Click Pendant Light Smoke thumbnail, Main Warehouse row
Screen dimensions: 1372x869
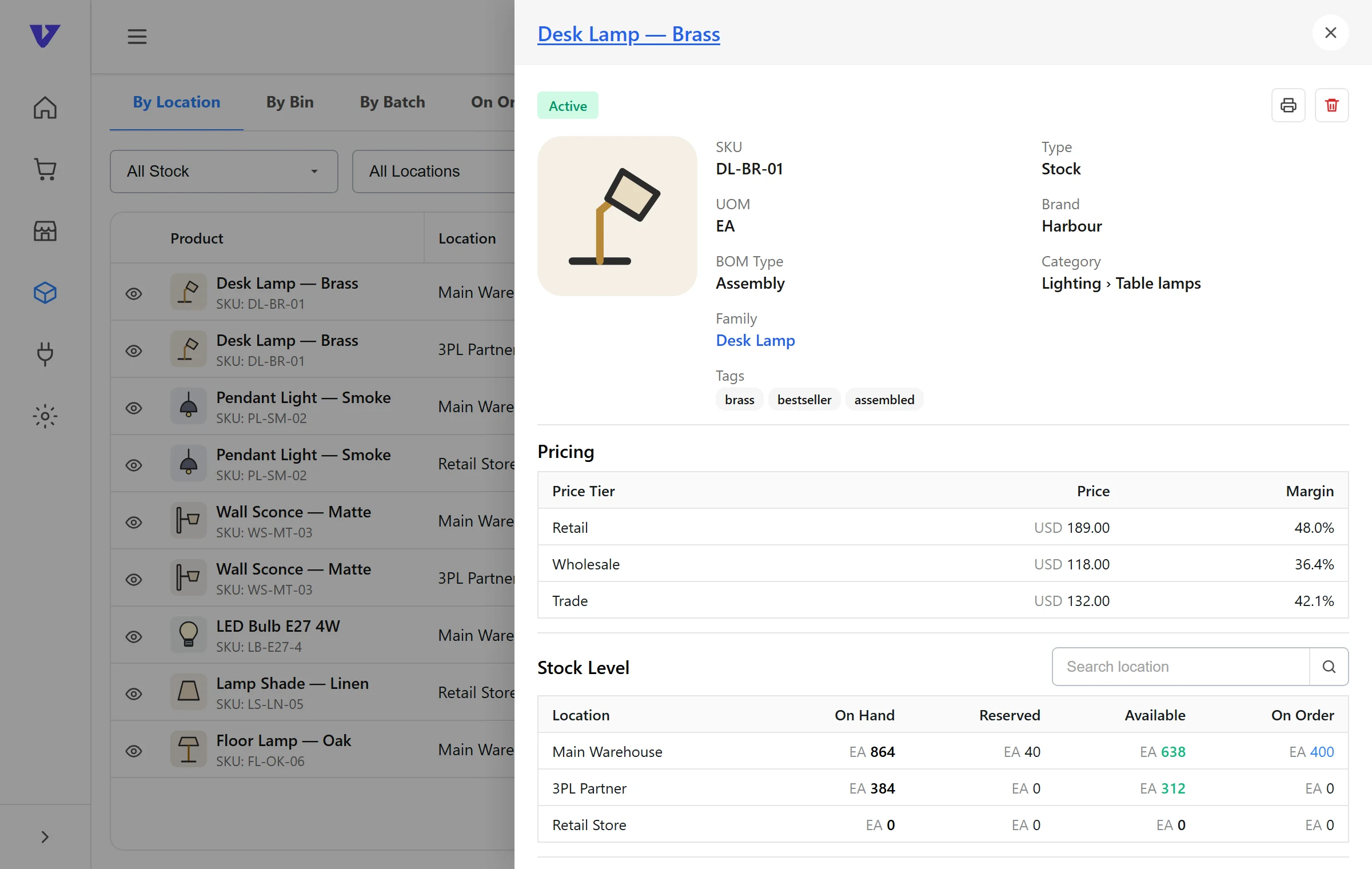click(188, 406)
